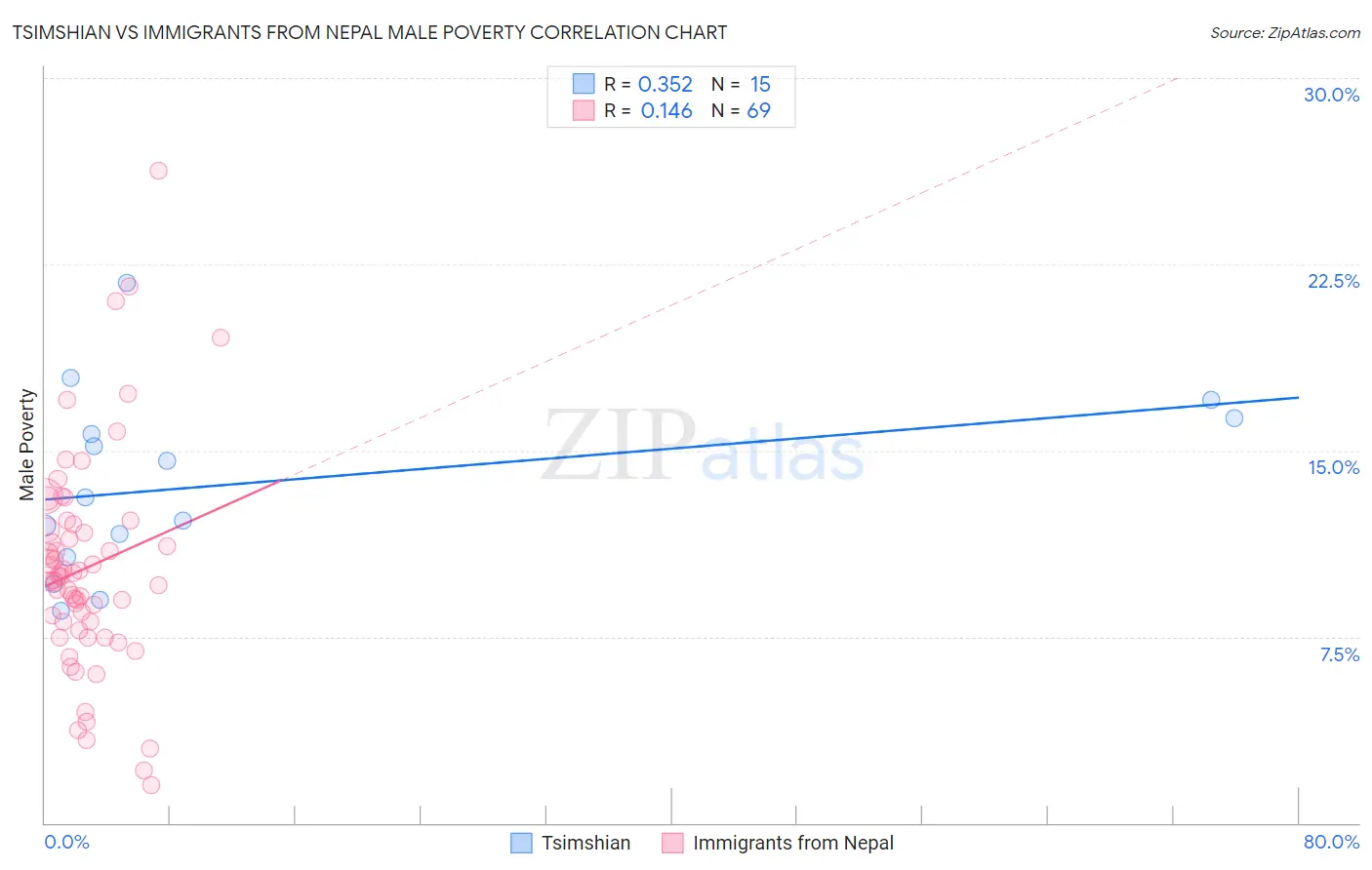
Task: Click the pink data point near 19.5%
Action: click(x=221, y=337)
